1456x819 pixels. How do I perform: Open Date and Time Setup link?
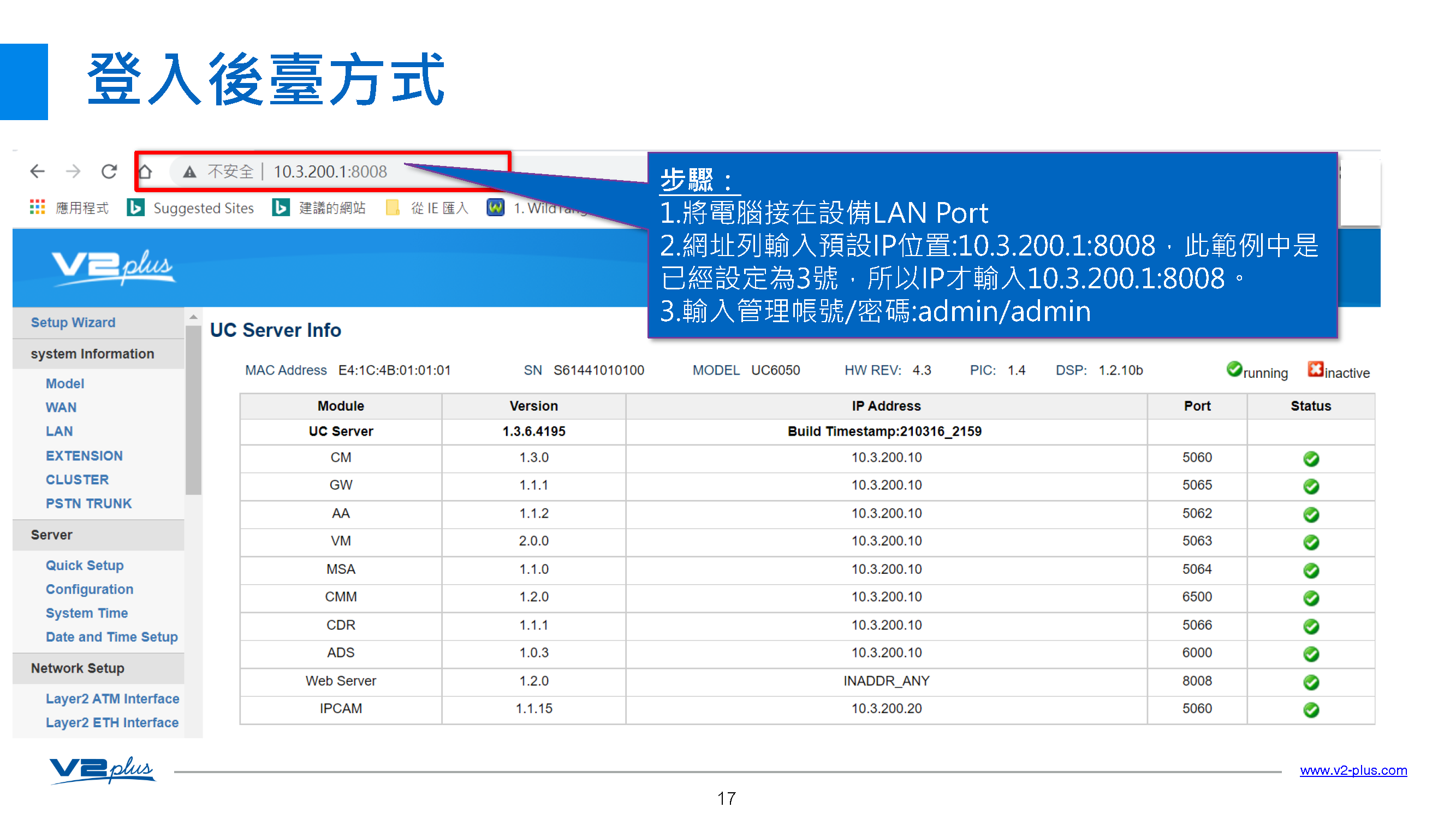[112, 637]
